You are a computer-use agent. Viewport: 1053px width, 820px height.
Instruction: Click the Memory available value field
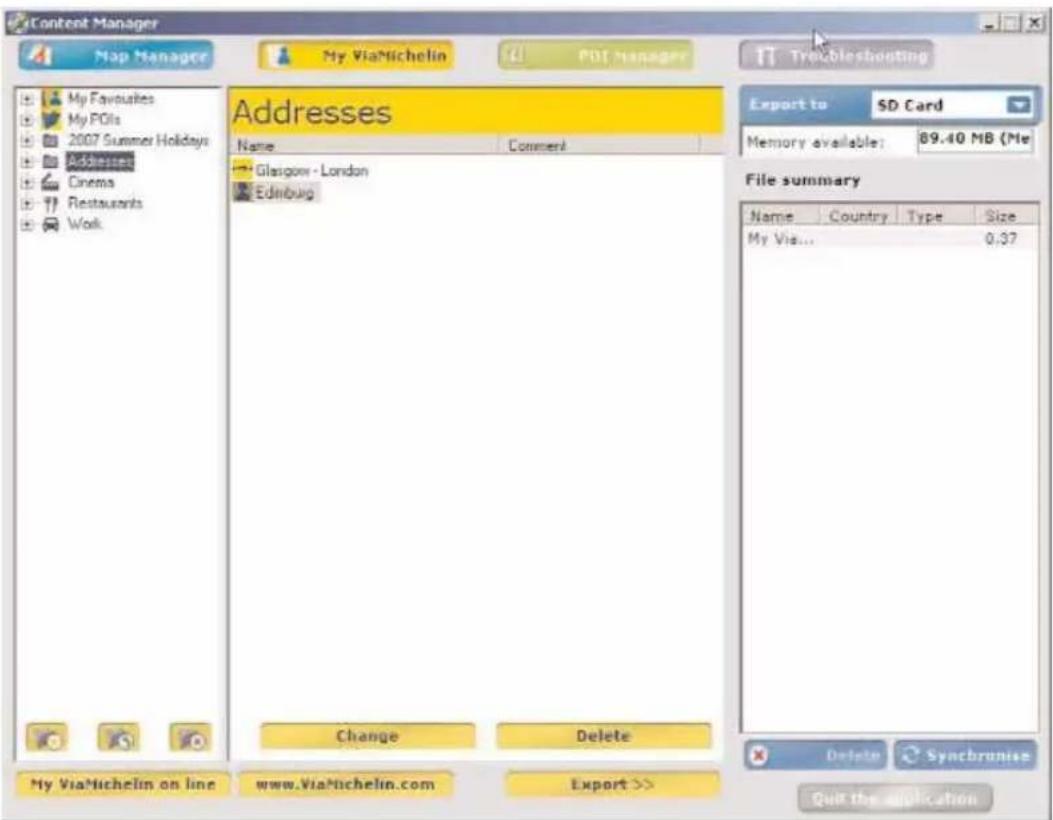pos(975,140)
